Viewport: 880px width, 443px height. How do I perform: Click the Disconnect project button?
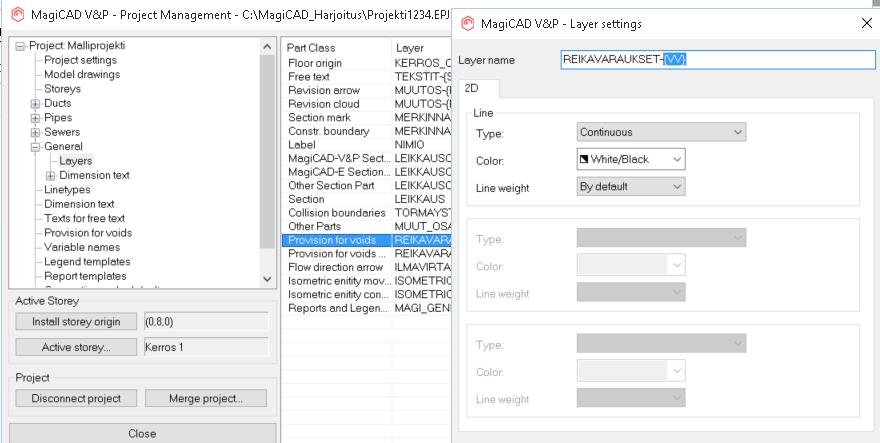(76, 399)
